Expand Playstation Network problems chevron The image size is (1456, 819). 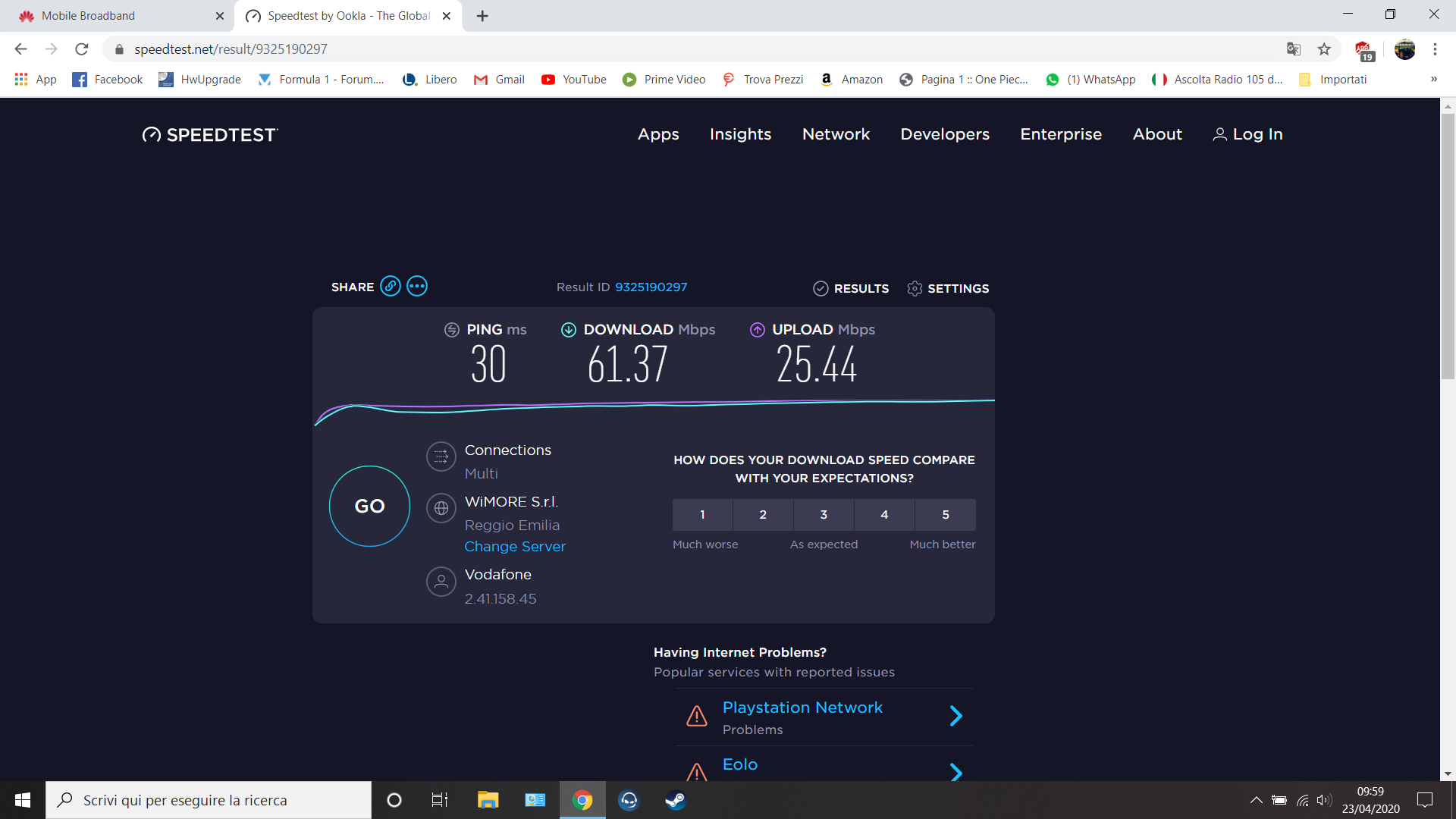click(x=956, y=716)
